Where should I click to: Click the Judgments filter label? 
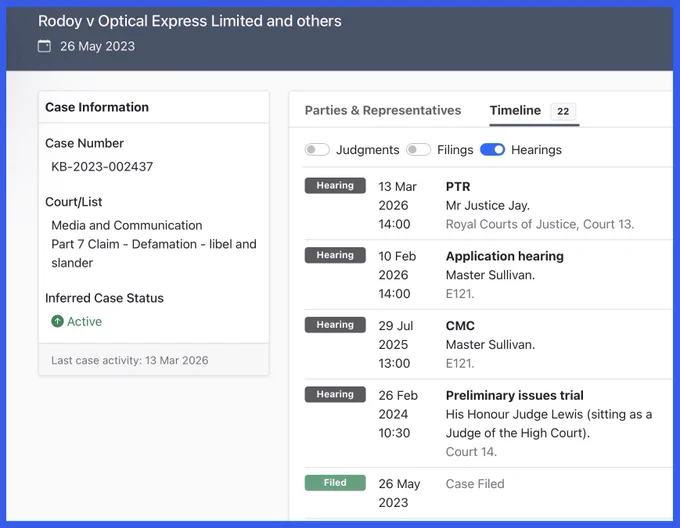click(367, 150)
